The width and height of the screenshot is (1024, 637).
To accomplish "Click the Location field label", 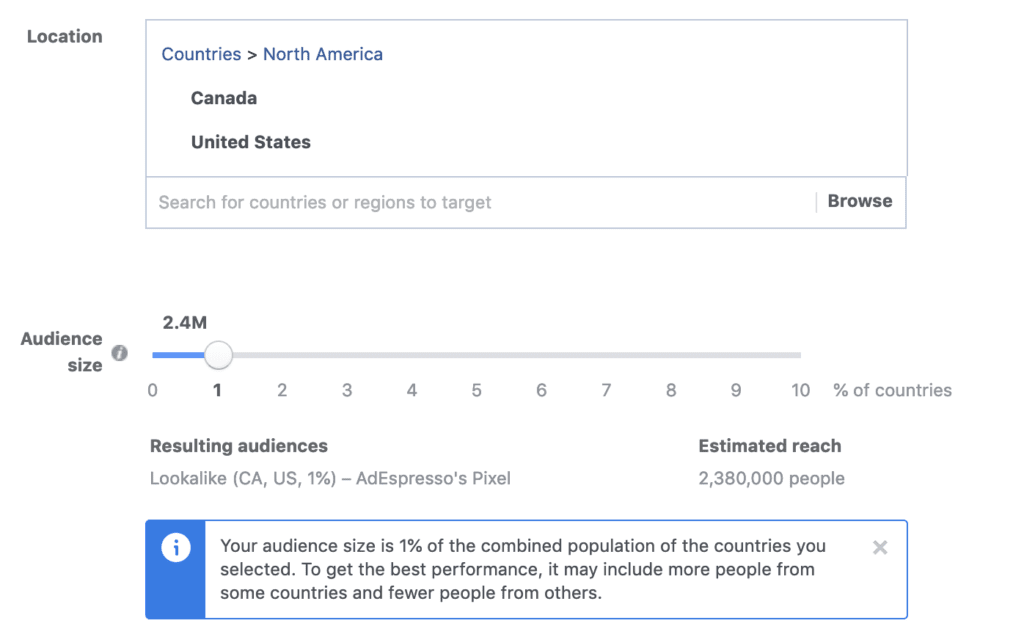I will click(64, 36).
